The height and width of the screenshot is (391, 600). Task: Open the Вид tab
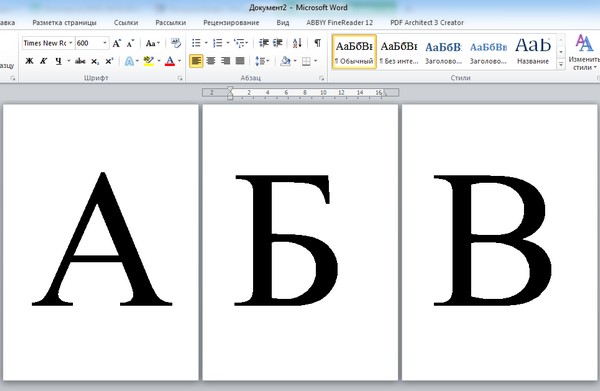283,23
